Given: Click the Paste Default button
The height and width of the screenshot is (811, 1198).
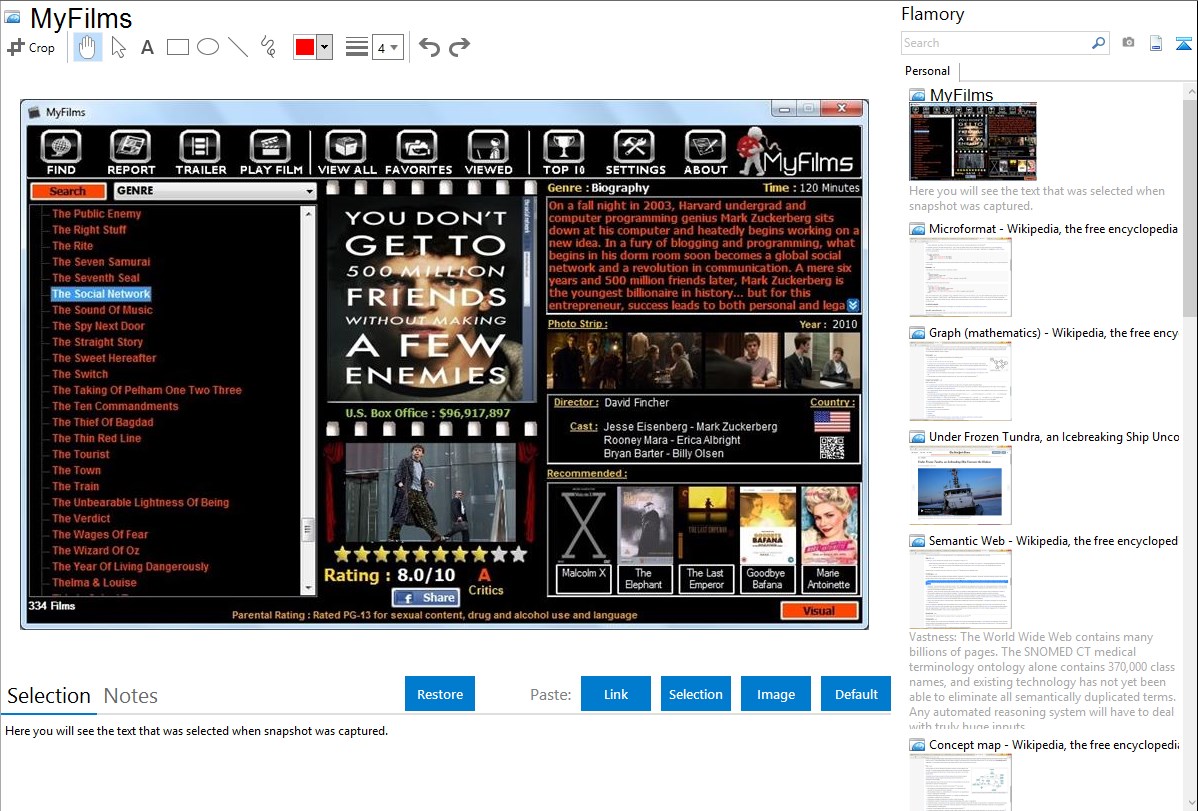Looking at the screenshot, I should click(856, 694).
